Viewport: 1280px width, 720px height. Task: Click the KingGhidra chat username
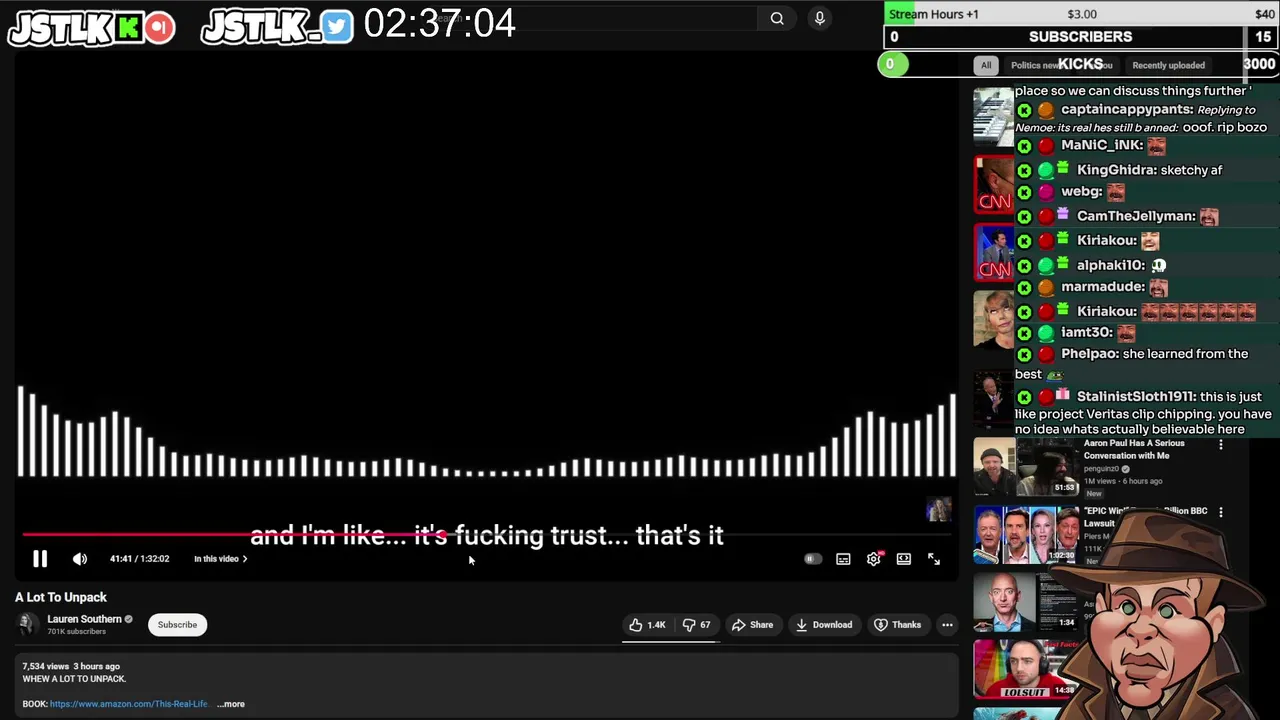pos(1115,170)
